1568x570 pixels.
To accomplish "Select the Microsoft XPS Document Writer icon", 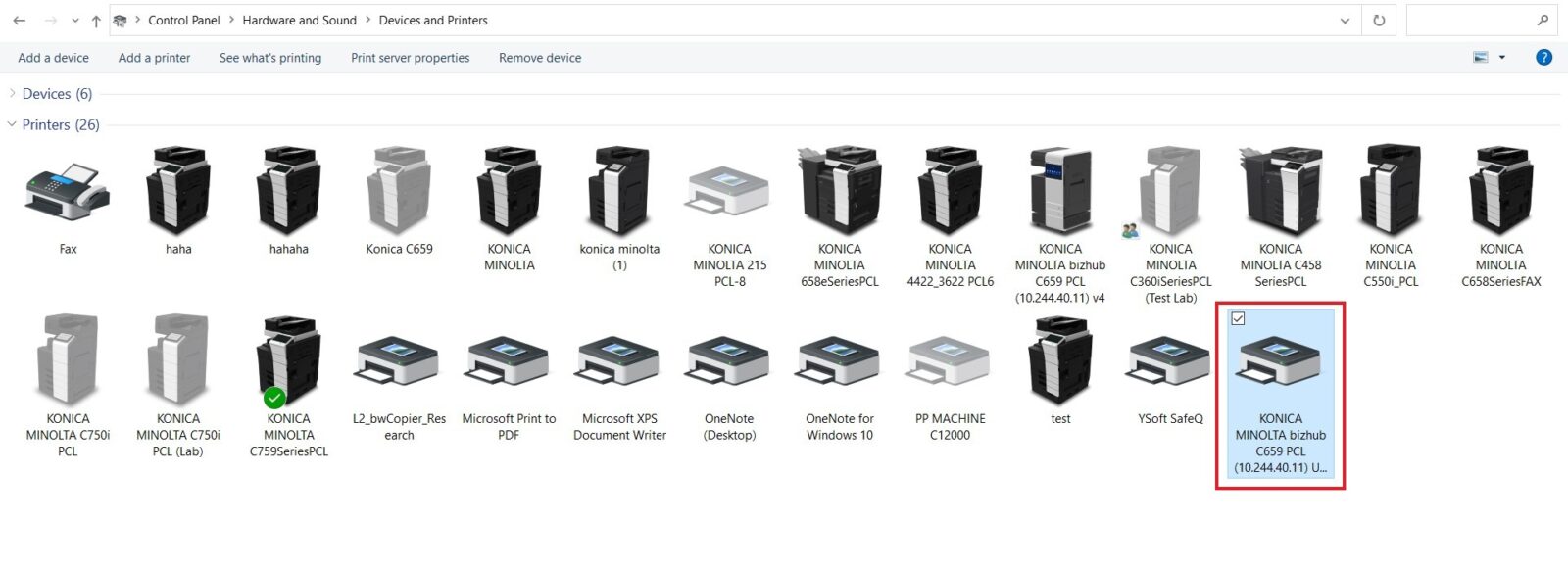I will (618, 362).
